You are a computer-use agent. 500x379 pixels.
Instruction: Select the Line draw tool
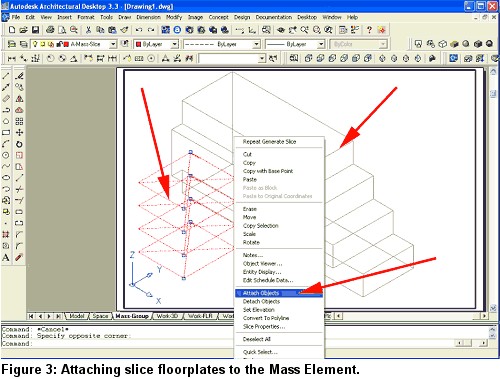pos(6,76)
